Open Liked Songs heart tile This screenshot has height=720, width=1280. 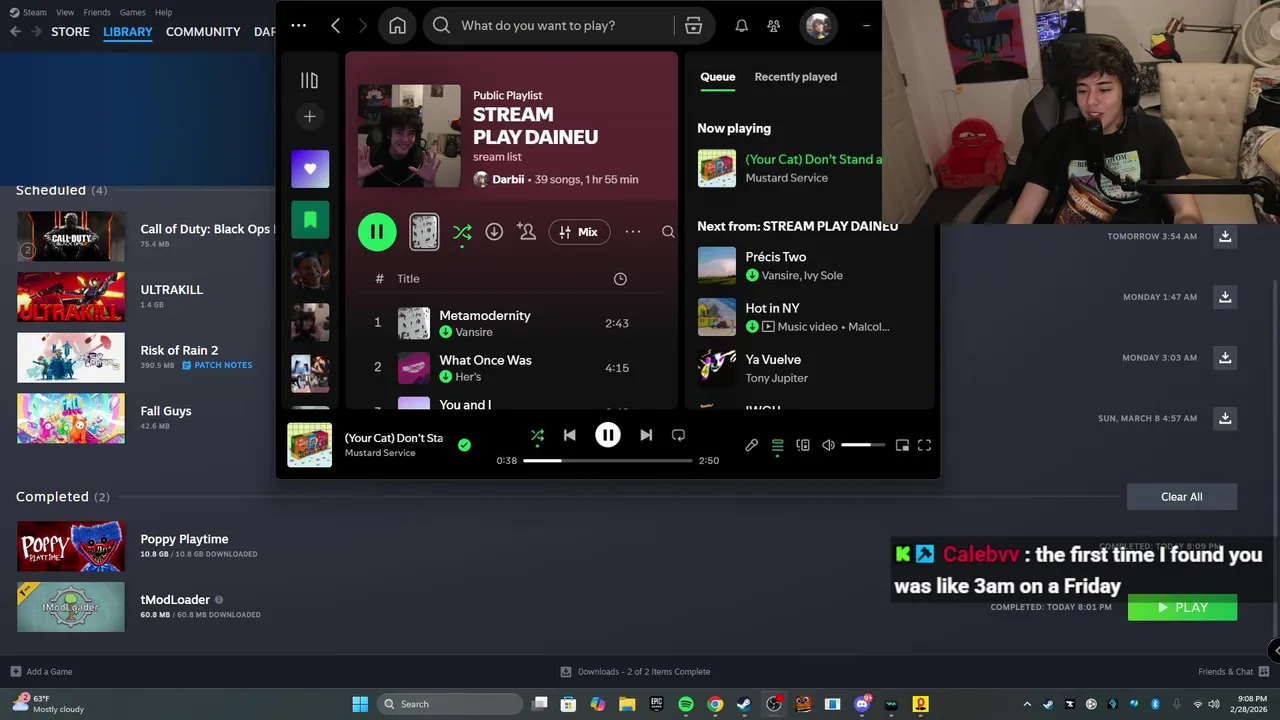[310, 169]
